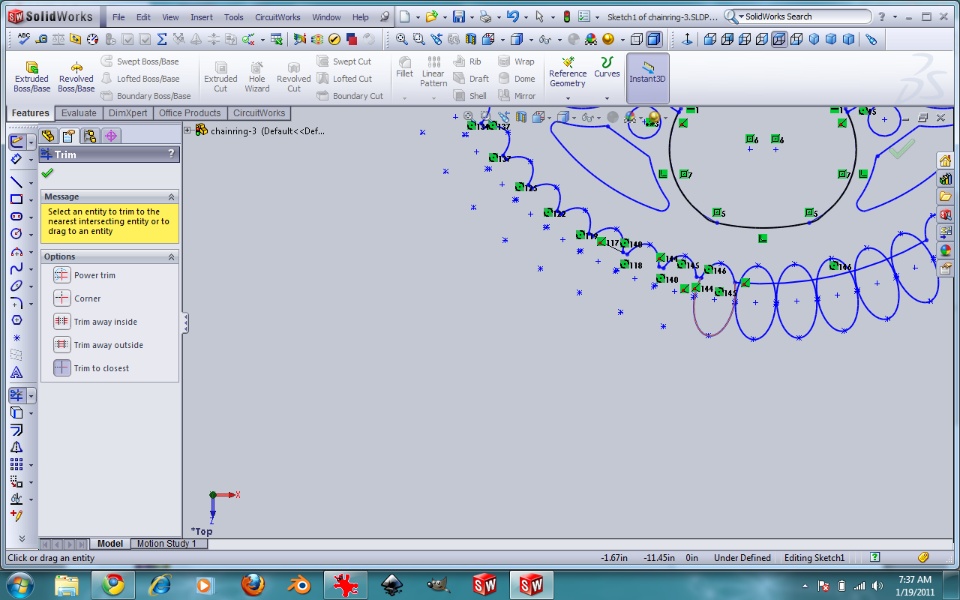Click the Extruded Boss/Base tool

click(x=32, y=77)
